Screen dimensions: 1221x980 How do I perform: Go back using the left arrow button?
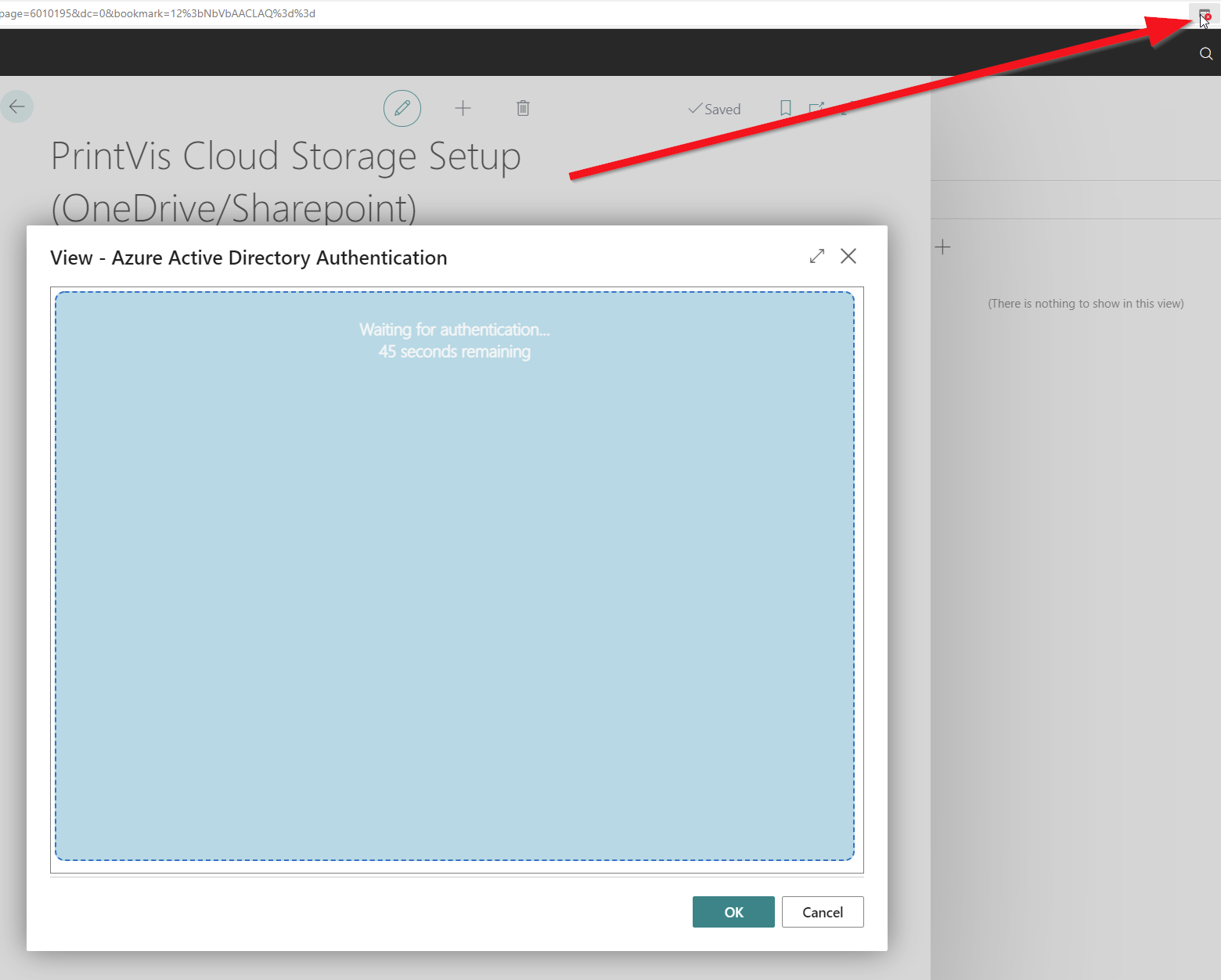coord(17,106)
